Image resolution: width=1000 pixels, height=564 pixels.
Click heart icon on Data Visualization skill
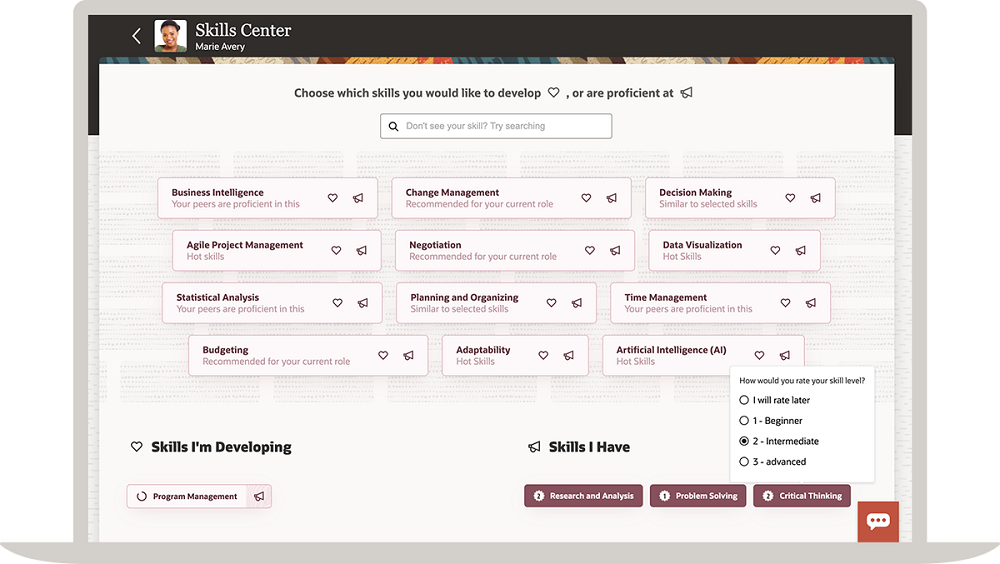tap(775, 251)
